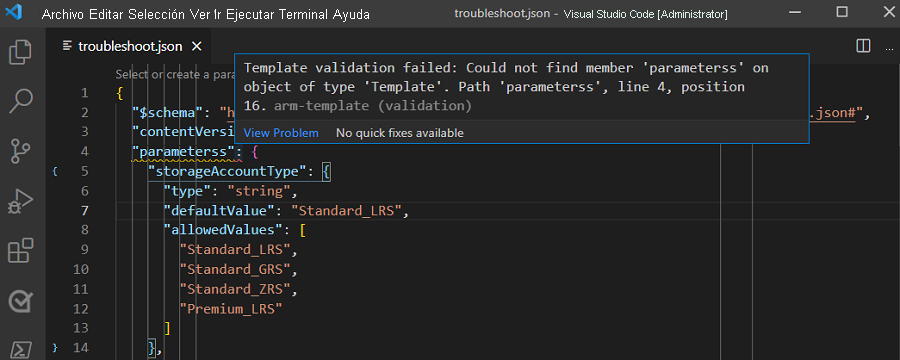Click the "defaultValue" key on line 7

(x=219, y=211)
